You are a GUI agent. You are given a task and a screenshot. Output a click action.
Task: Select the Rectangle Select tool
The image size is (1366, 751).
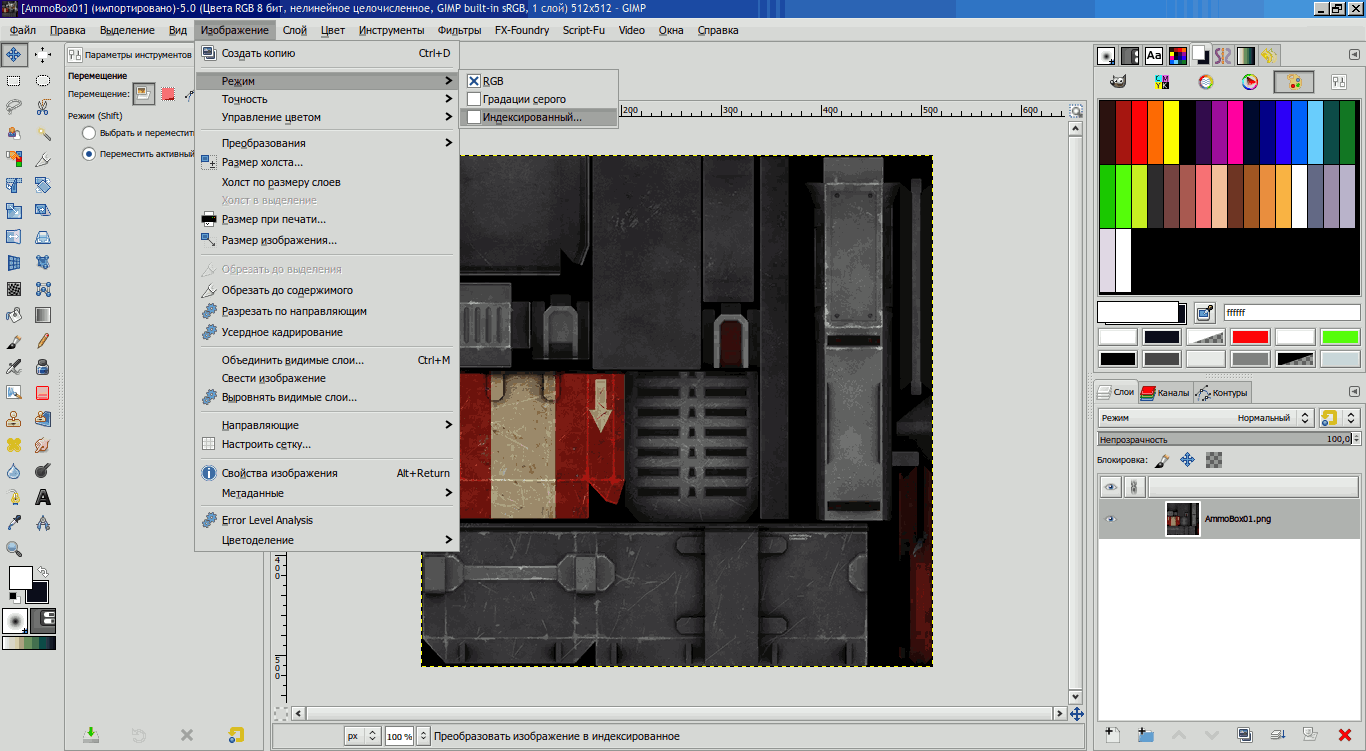tap(14, 81)
